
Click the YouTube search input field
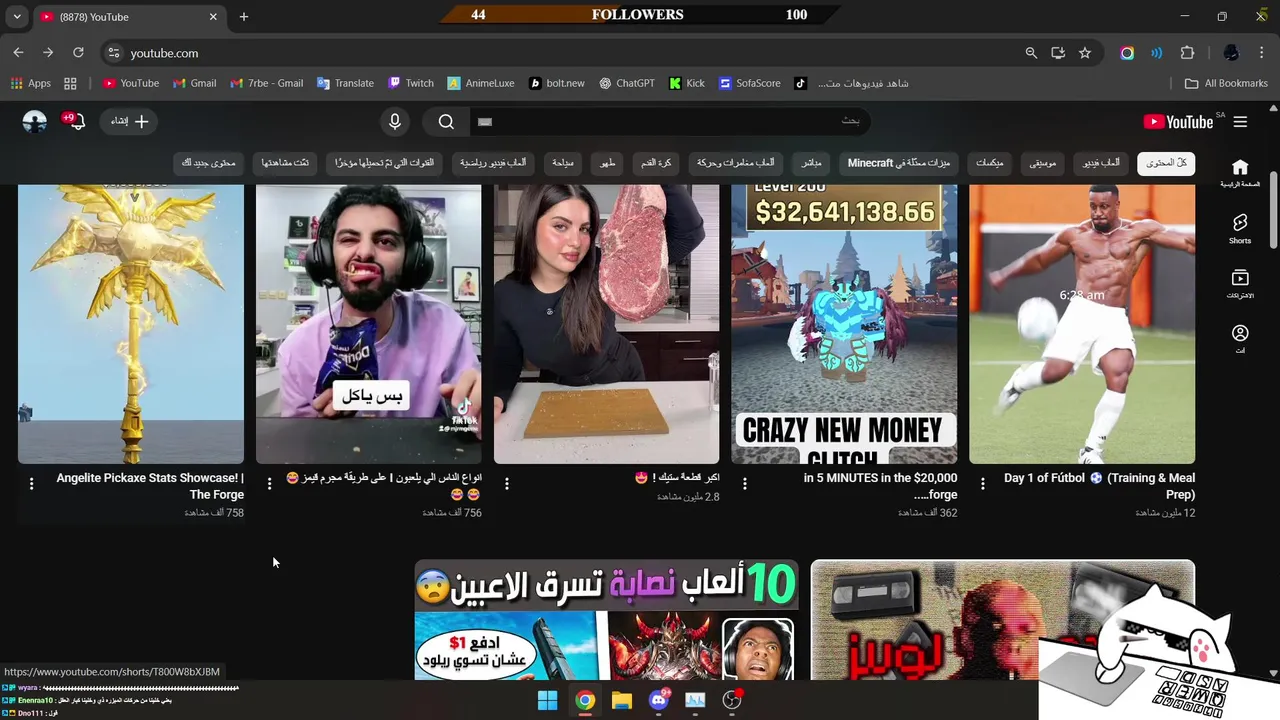(670, 122)
